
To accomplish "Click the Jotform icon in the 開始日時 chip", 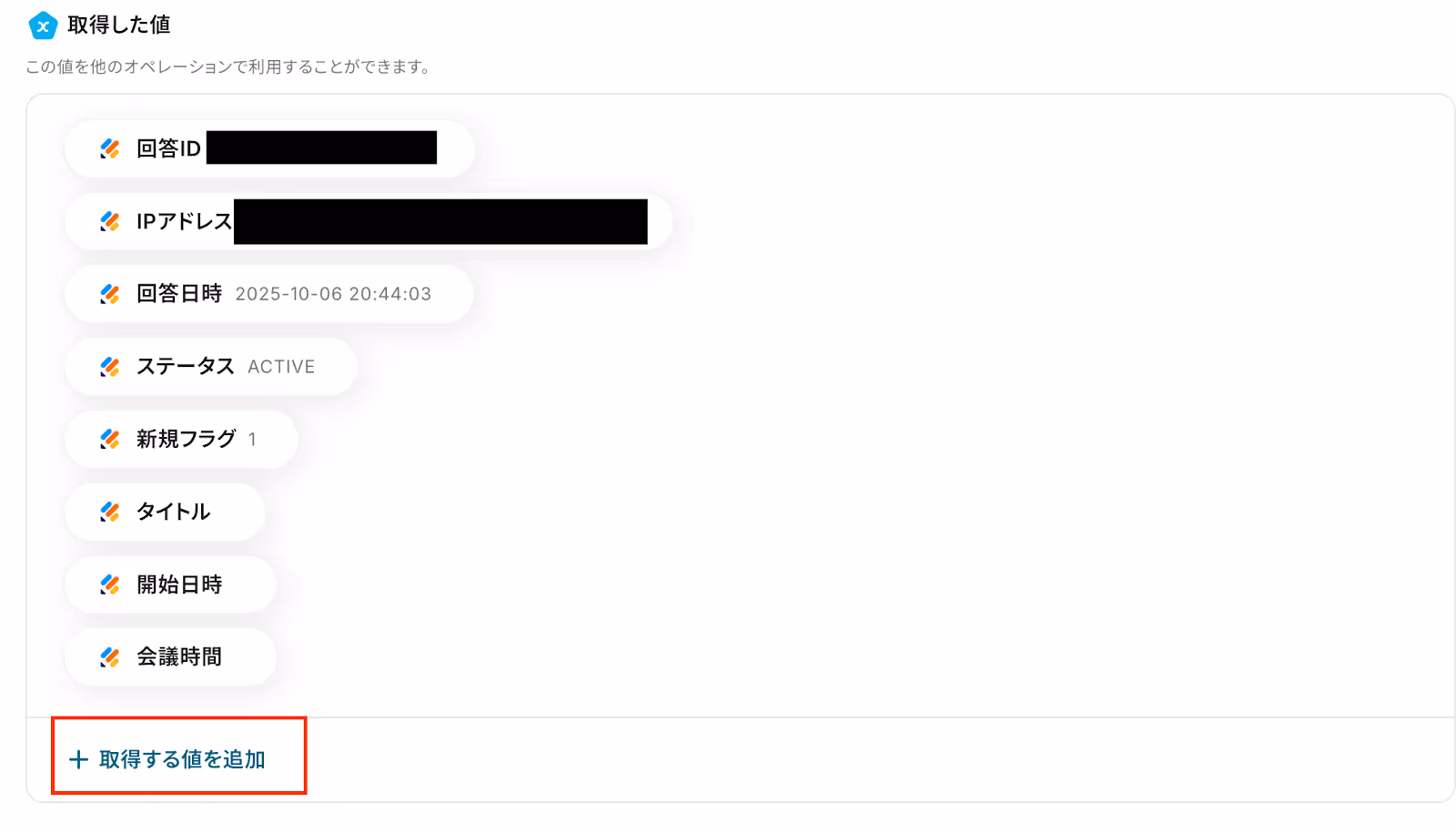I will [x=110, y=584].
